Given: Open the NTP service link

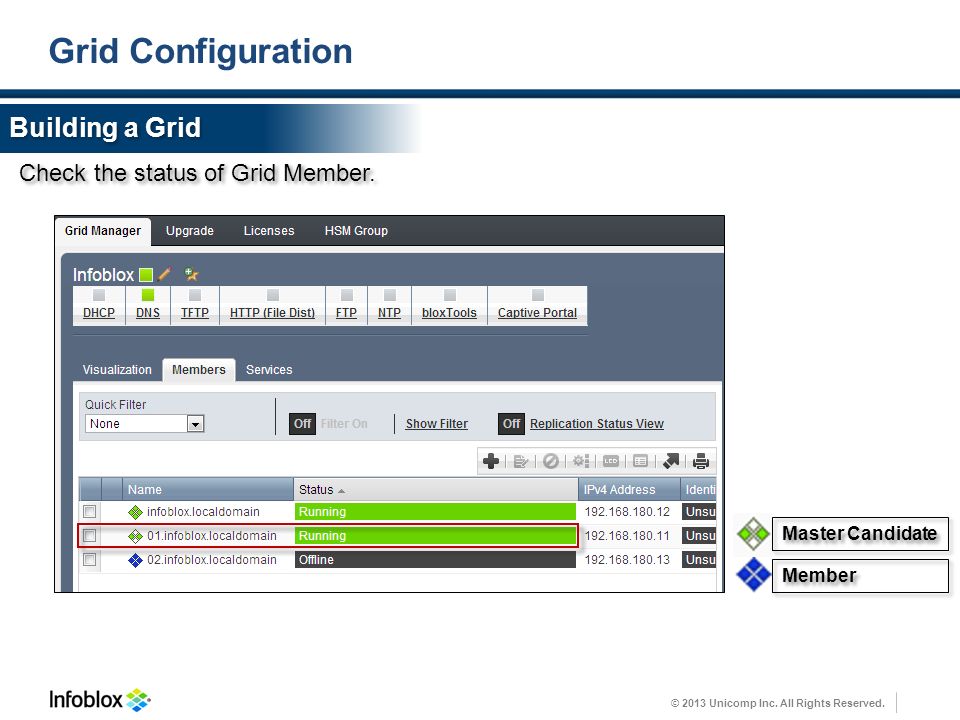Looking at the screenshot, I should click(x=389, y=313).
